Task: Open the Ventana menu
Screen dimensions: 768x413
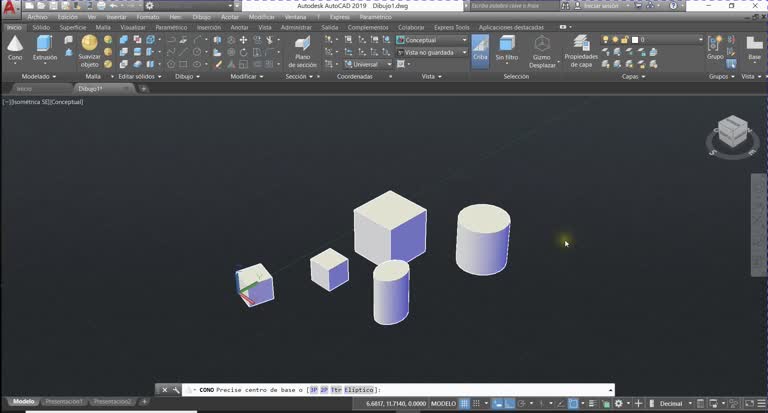Action: pos(295,17)
